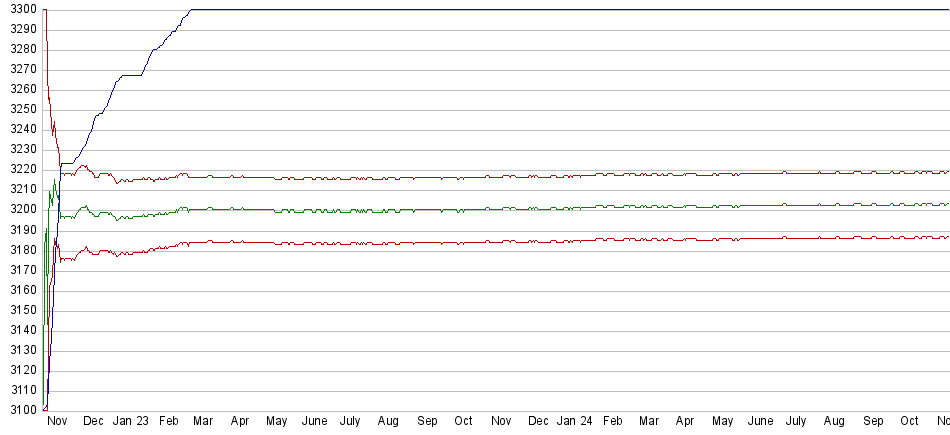Click the first June label on time axis
This screenshot has height=435, width=950.
point(314,423)
